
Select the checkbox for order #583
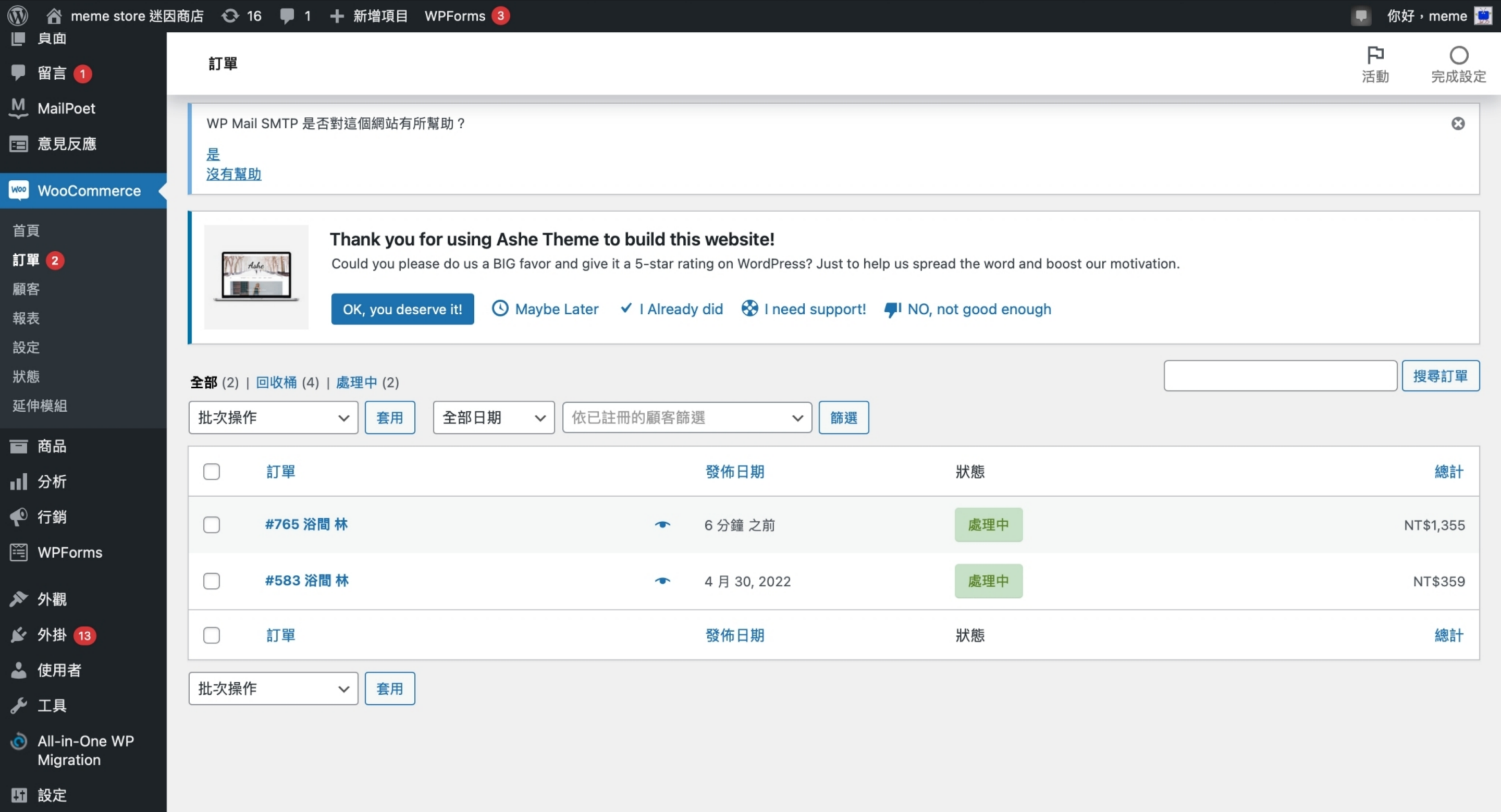(212, 581)
